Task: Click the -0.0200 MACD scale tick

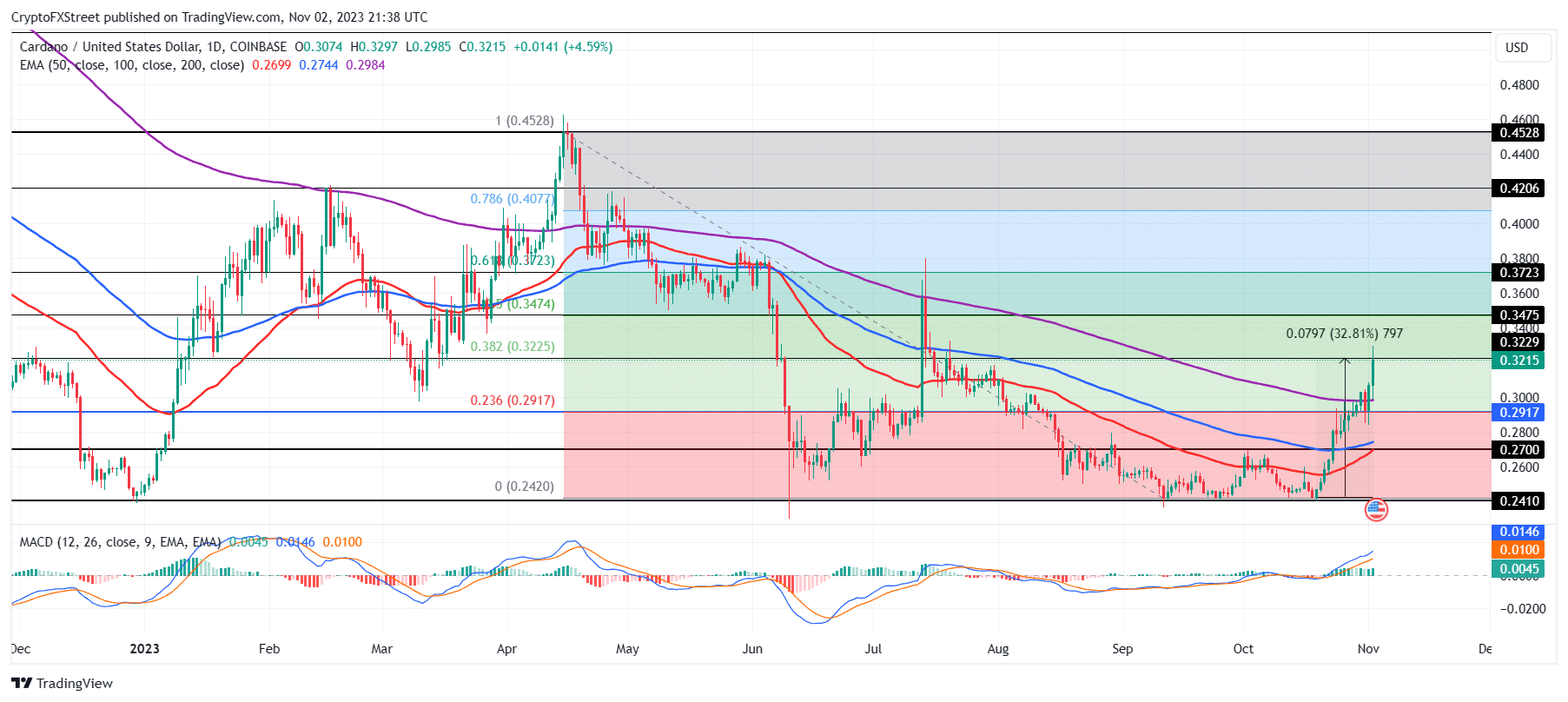Action: pyautogui.click(x=1522, y=609)
